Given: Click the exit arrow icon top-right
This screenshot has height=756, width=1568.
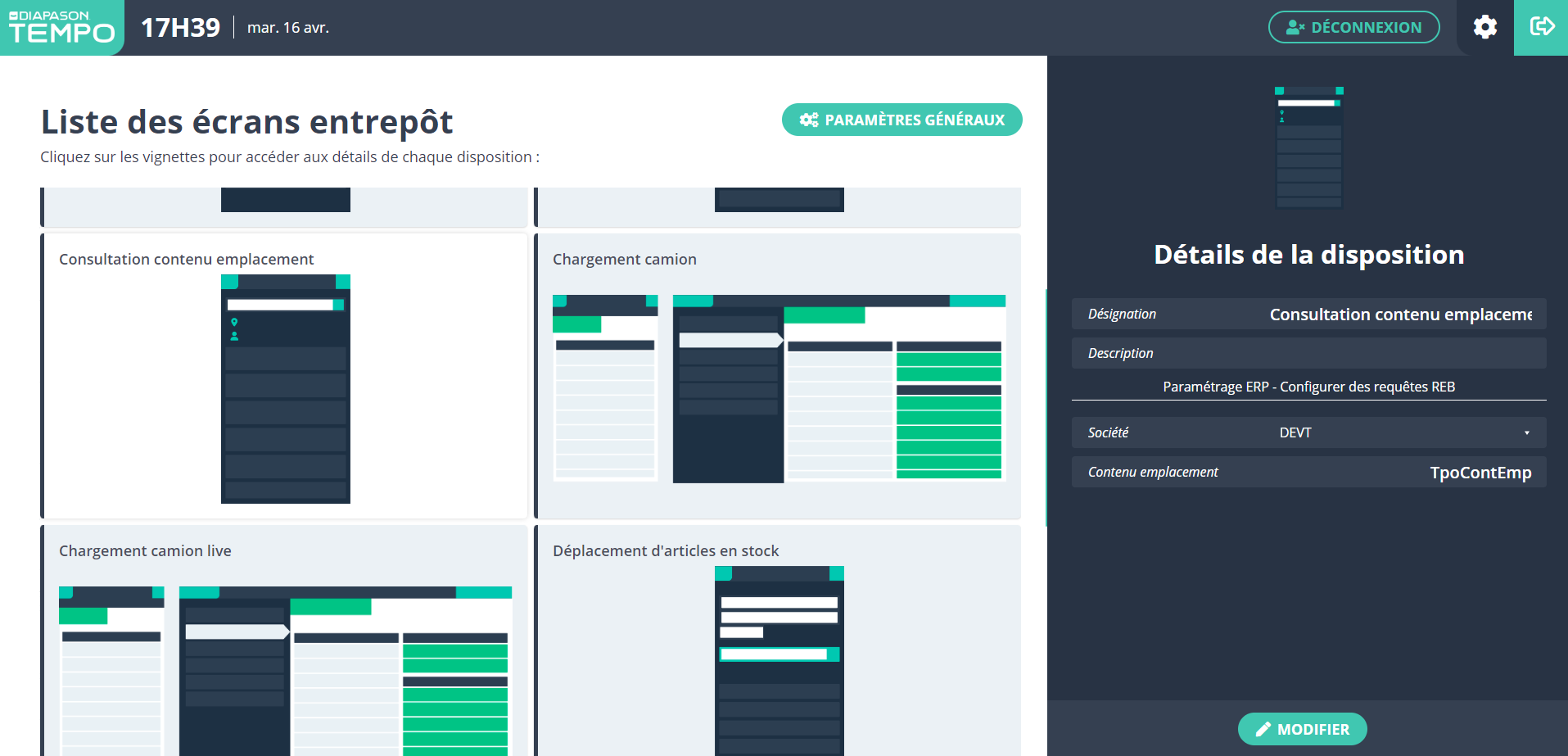Looking at the screenshot, I should point(1541,27).
